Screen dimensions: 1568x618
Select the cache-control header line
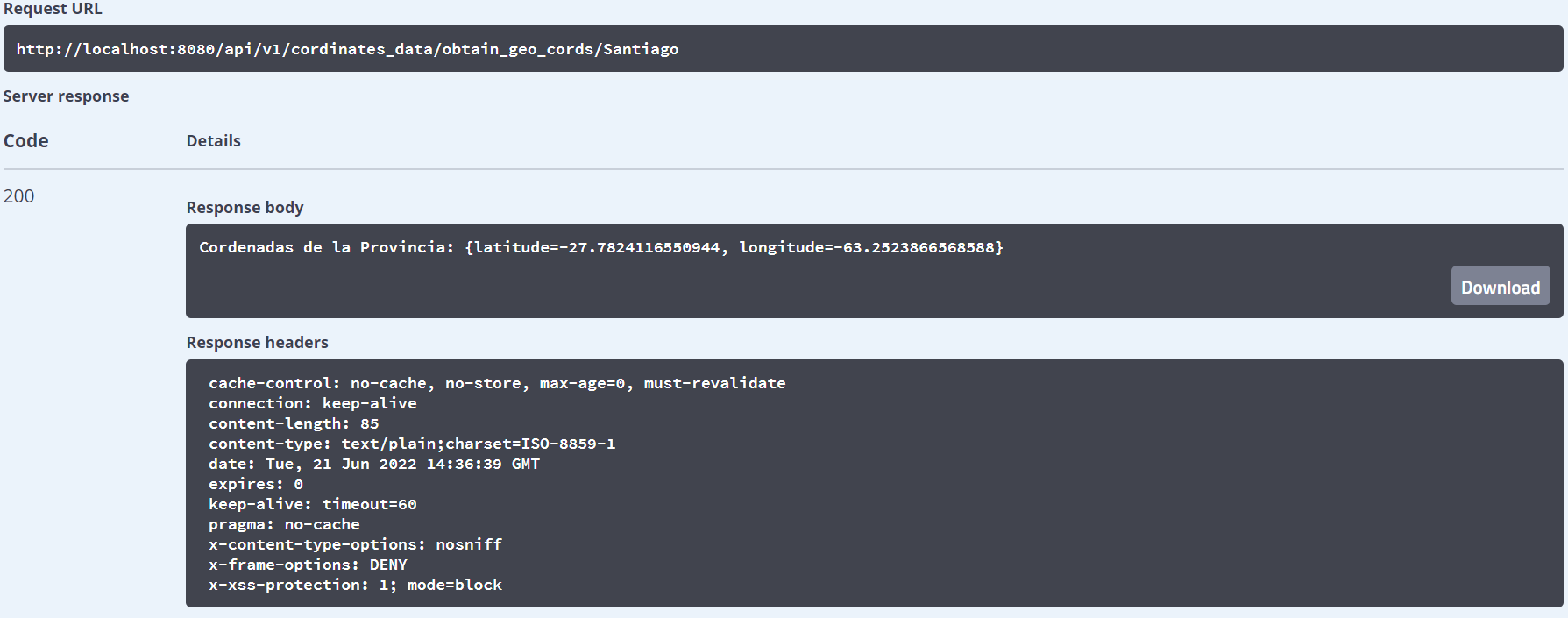point(496,383)
